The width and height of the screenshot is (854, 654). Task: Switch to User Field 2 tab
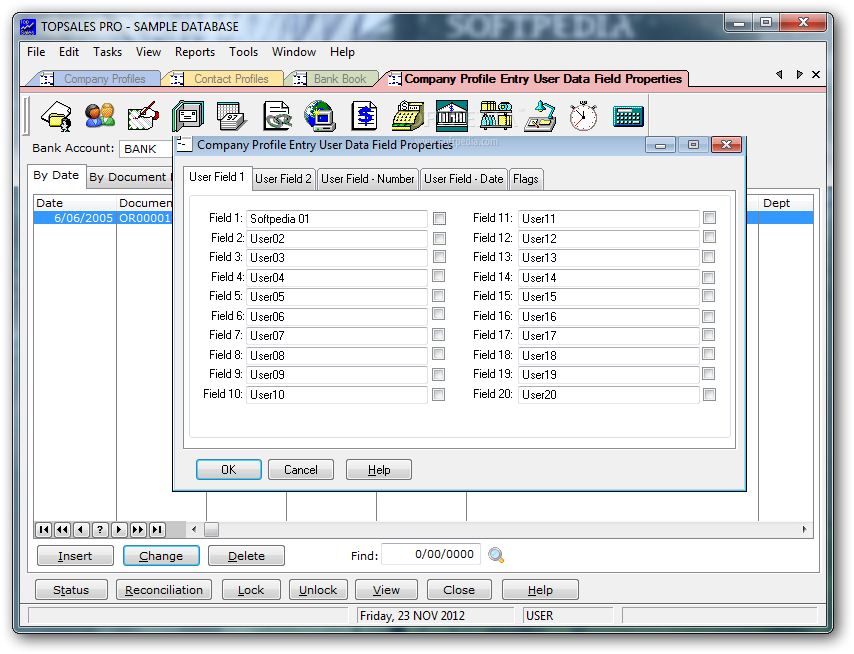283,179
